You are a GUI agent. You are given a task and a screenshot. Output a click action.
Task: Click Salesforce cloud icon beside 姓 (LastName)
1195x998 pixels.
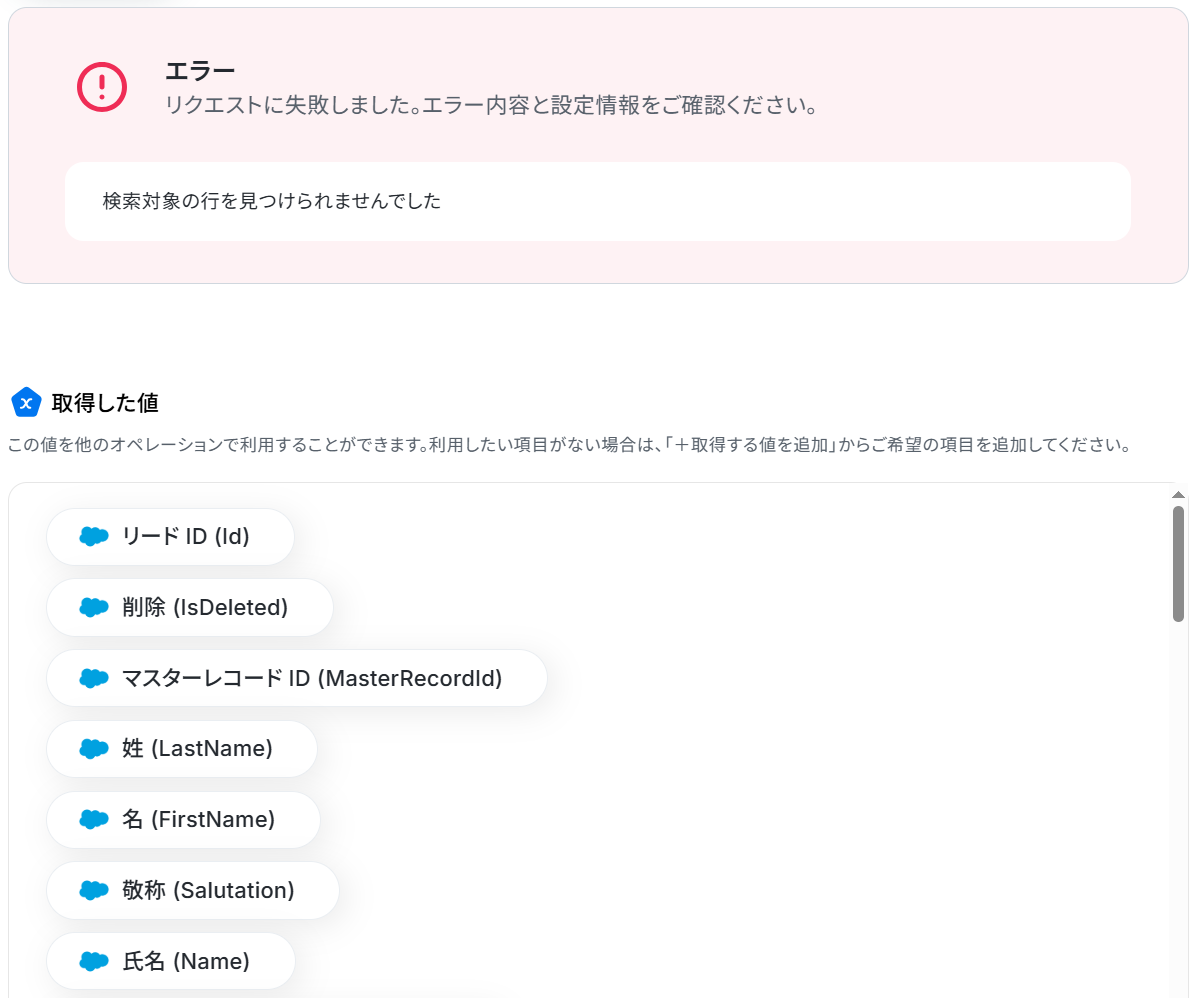tap(94, 749)
